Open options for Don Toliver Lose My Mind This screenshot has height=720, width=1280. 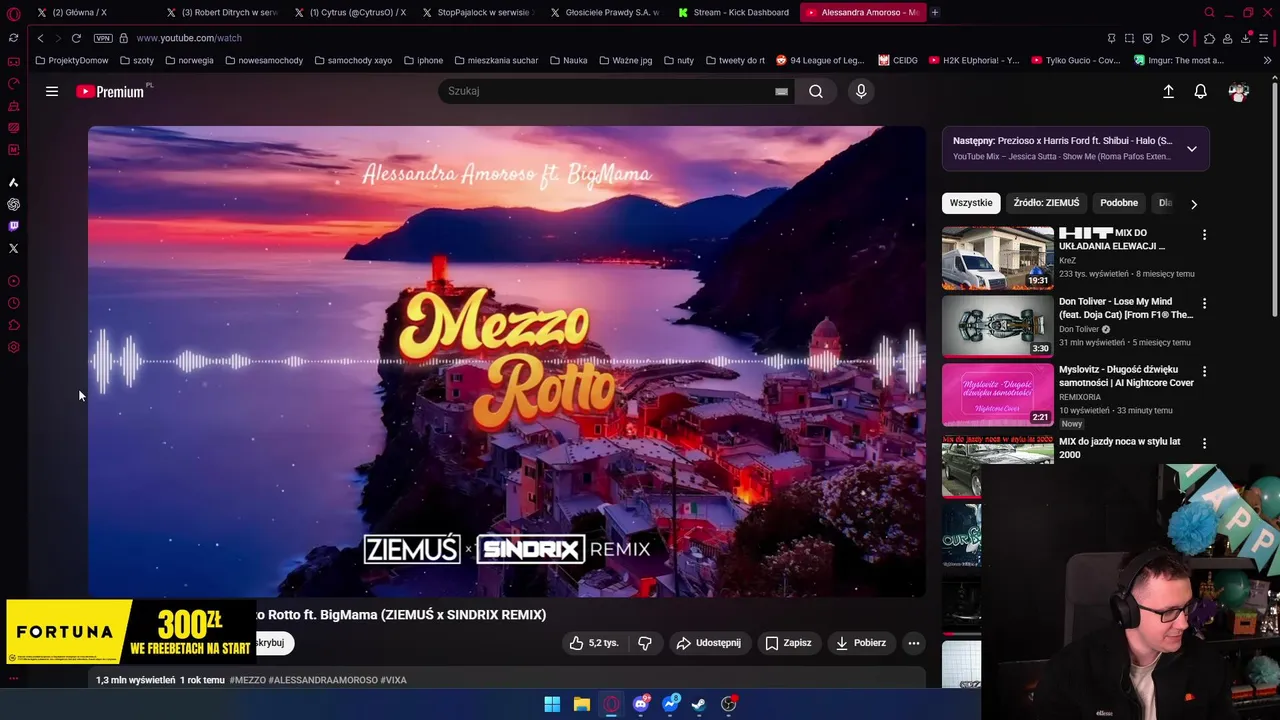click(1204, 303)
